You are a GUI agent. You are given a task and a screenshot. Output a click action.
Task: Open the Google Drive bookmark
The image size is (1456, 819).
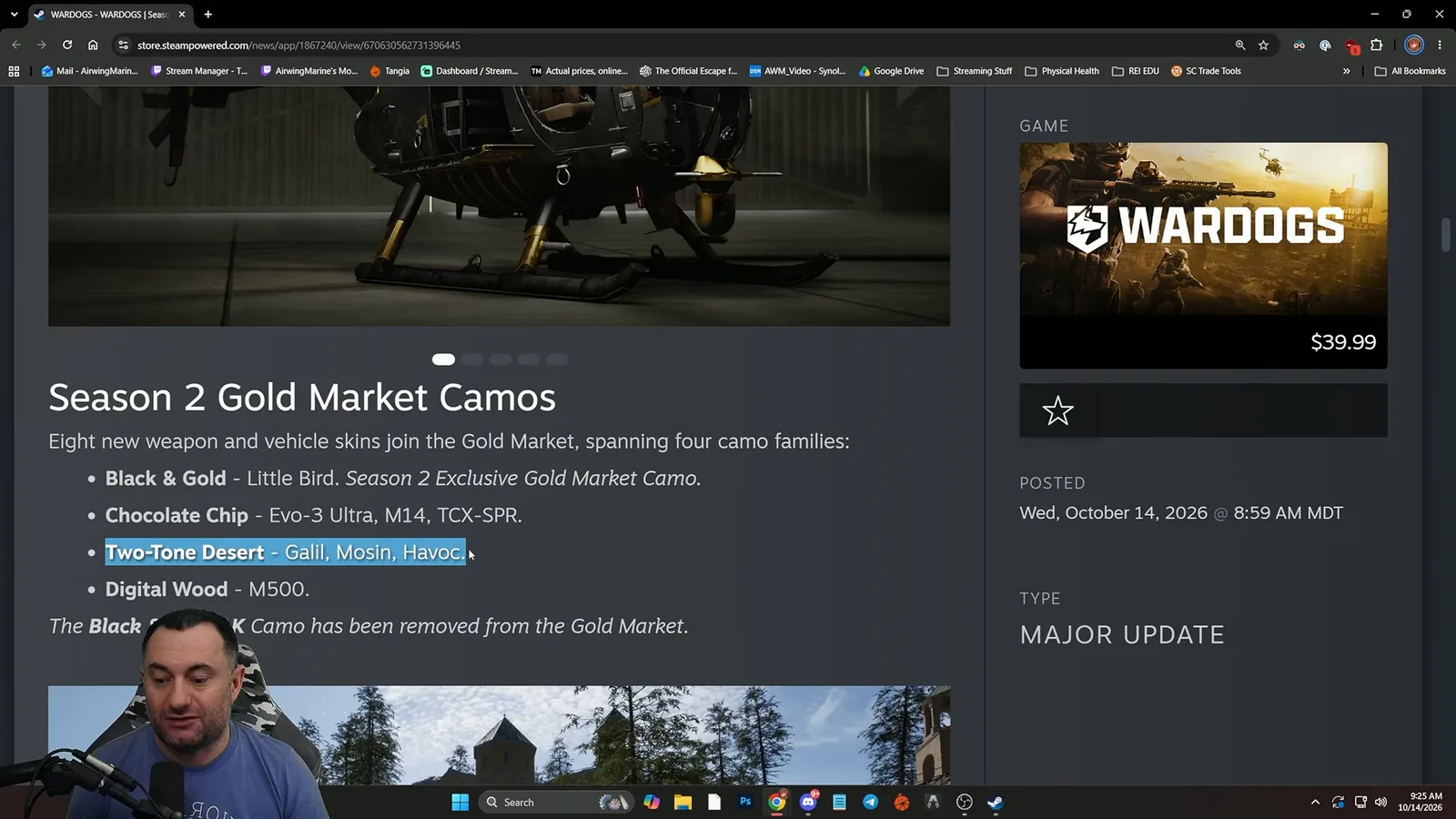(891, 71)
